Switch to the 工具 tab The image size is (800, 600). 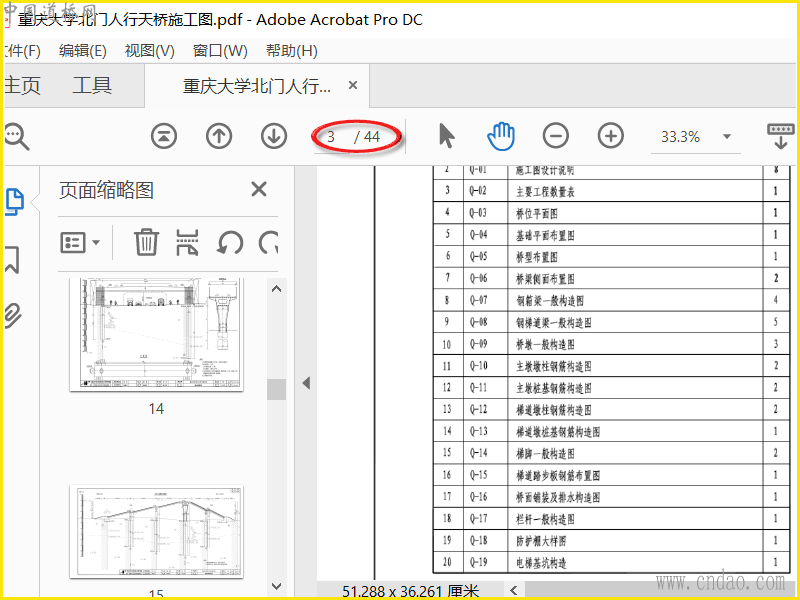[92, 86]
